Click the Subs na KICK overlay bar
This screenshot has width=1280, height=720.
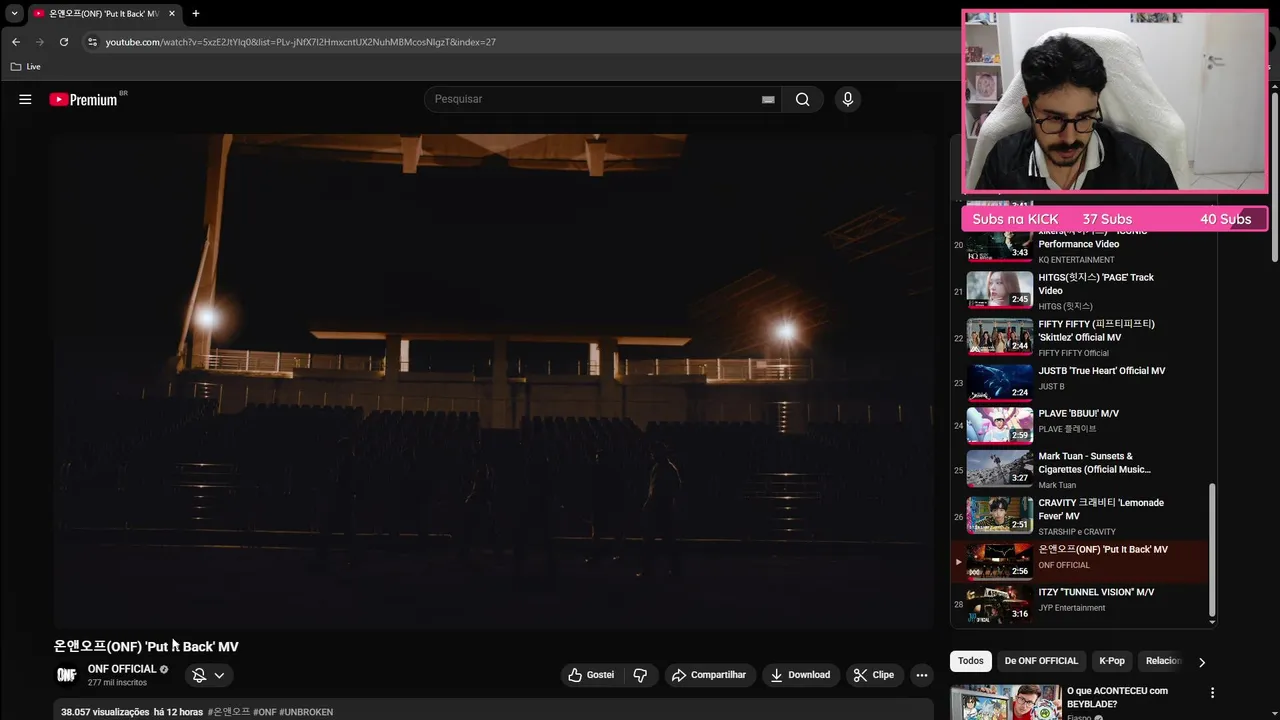coord(1114,219)
